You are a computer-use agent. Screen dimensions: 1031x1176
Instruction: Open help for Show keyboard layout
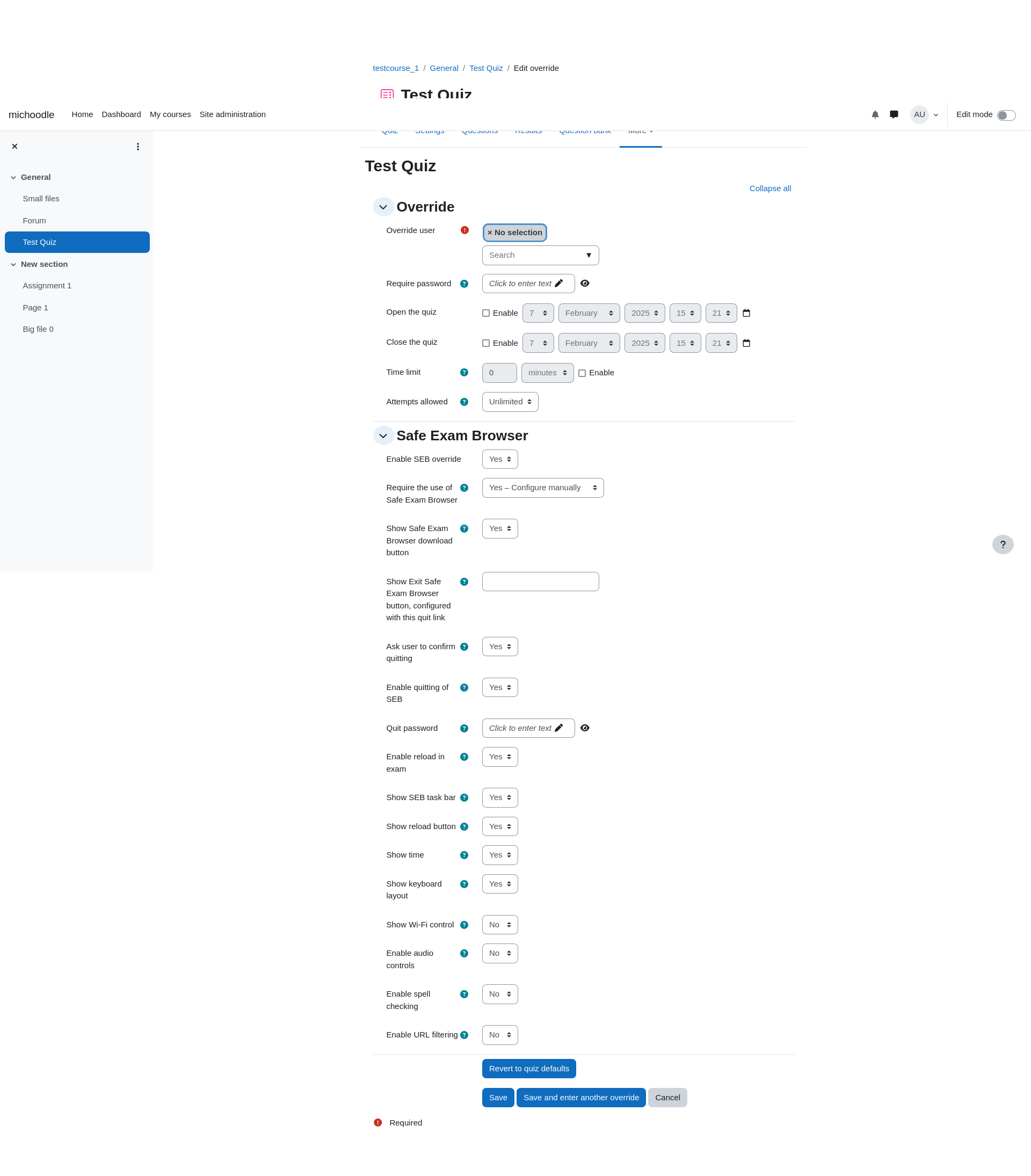[464, 884]
